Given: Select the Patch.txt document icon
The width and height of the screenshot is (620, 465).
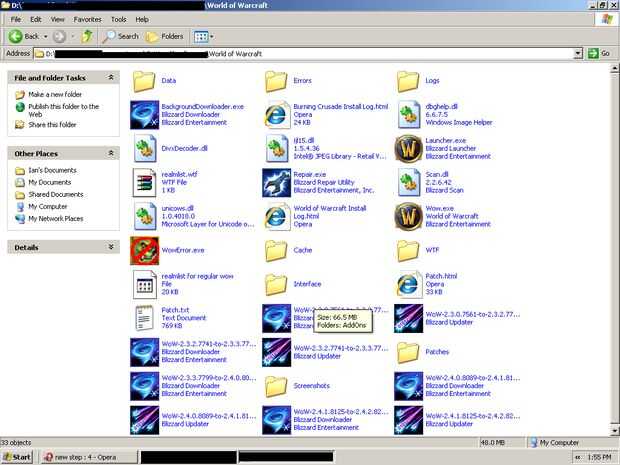Looking at the screenshot, I should (x=144, y=318).
